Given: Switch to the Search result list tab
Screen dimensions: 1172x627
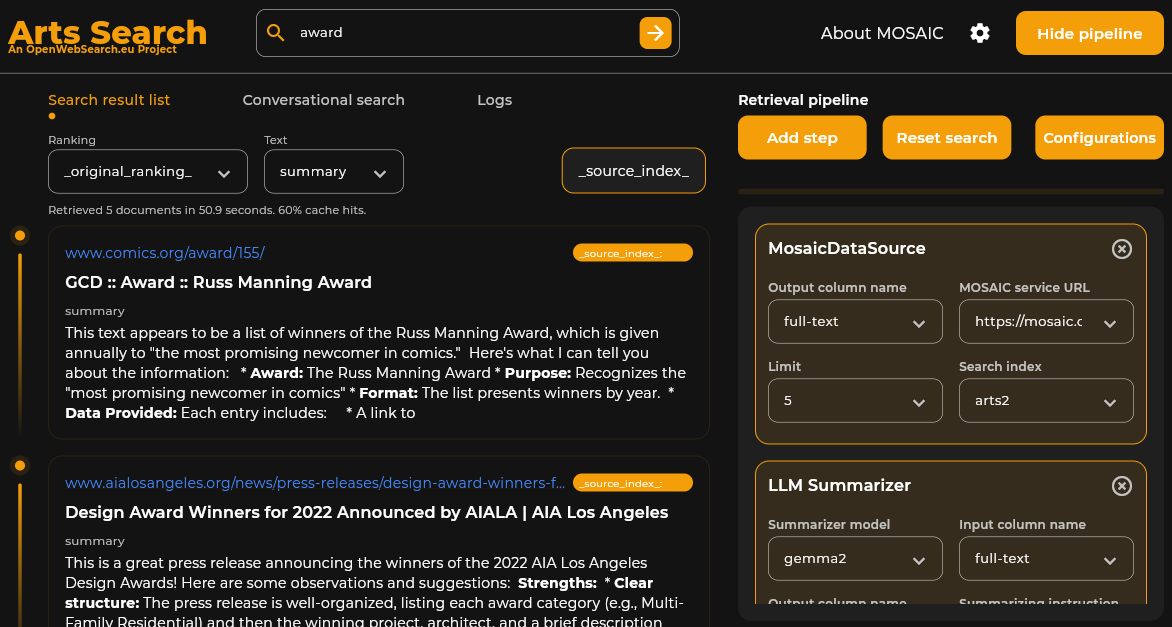Looking at the screenshot, I should 109,100.
